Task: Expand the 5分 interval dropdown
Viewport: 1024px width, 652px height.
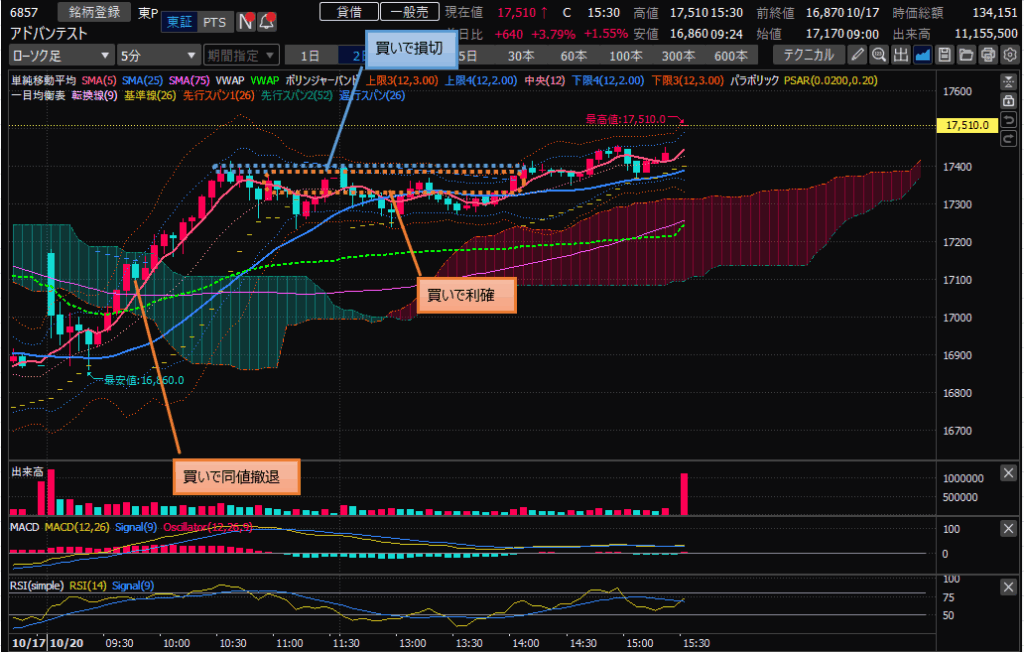Action: tap(157, 55)
